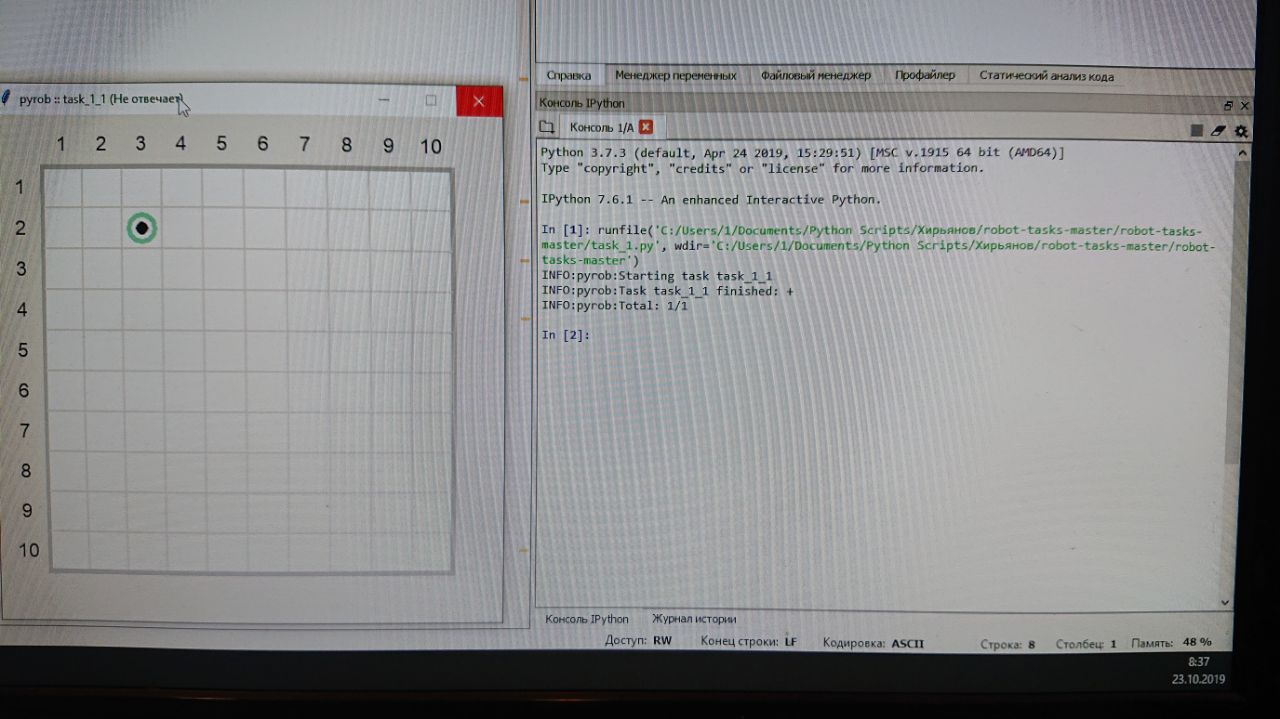Click the robot marker on the grid
The height and width of the screenshot is (719, 1280).
point(142,229)
